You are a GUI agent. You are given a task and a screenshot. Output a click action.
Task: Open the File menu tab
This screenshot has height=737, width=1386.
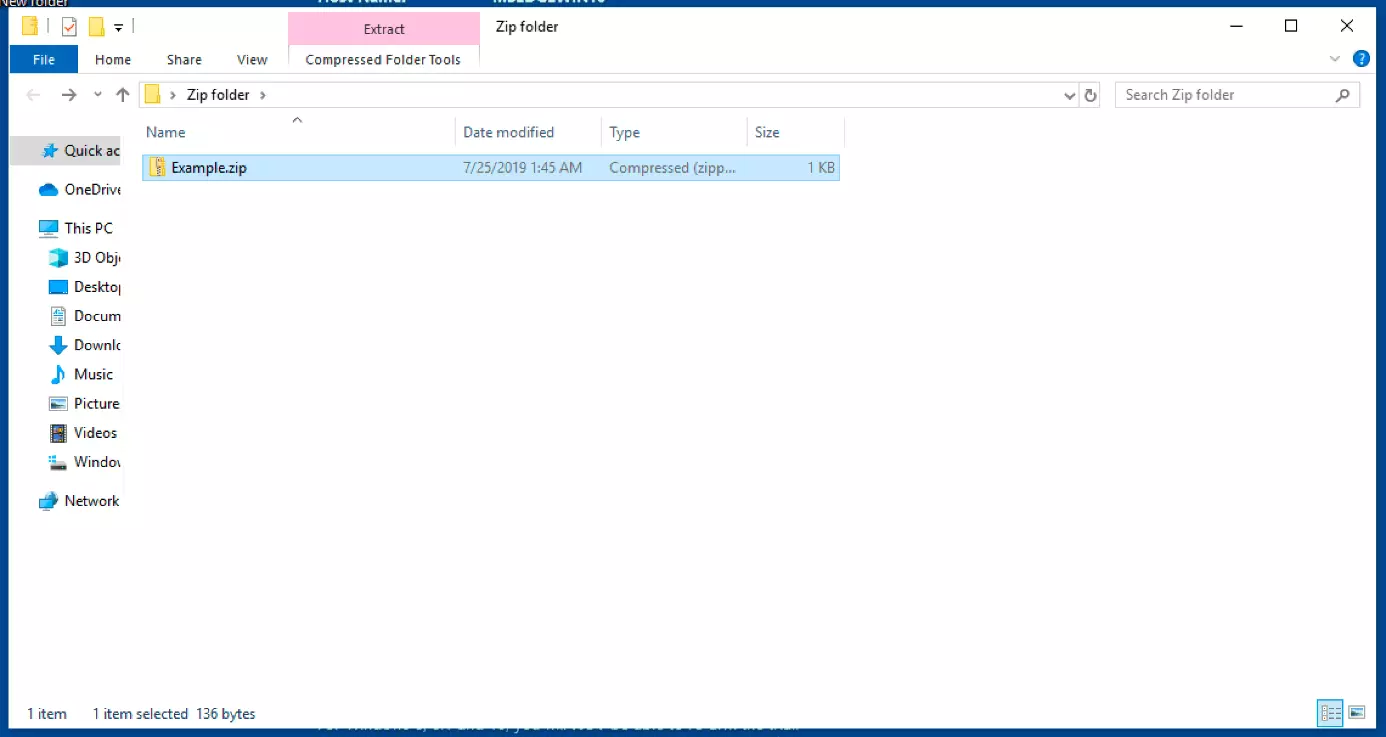[44, 59]
